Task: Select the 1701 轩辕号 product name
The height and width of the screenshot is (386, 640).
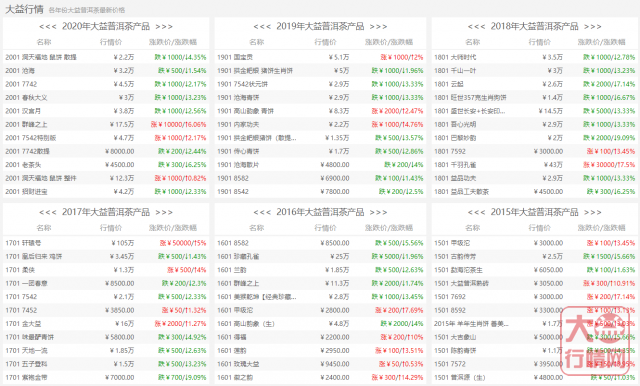Action: click(23, 243)
